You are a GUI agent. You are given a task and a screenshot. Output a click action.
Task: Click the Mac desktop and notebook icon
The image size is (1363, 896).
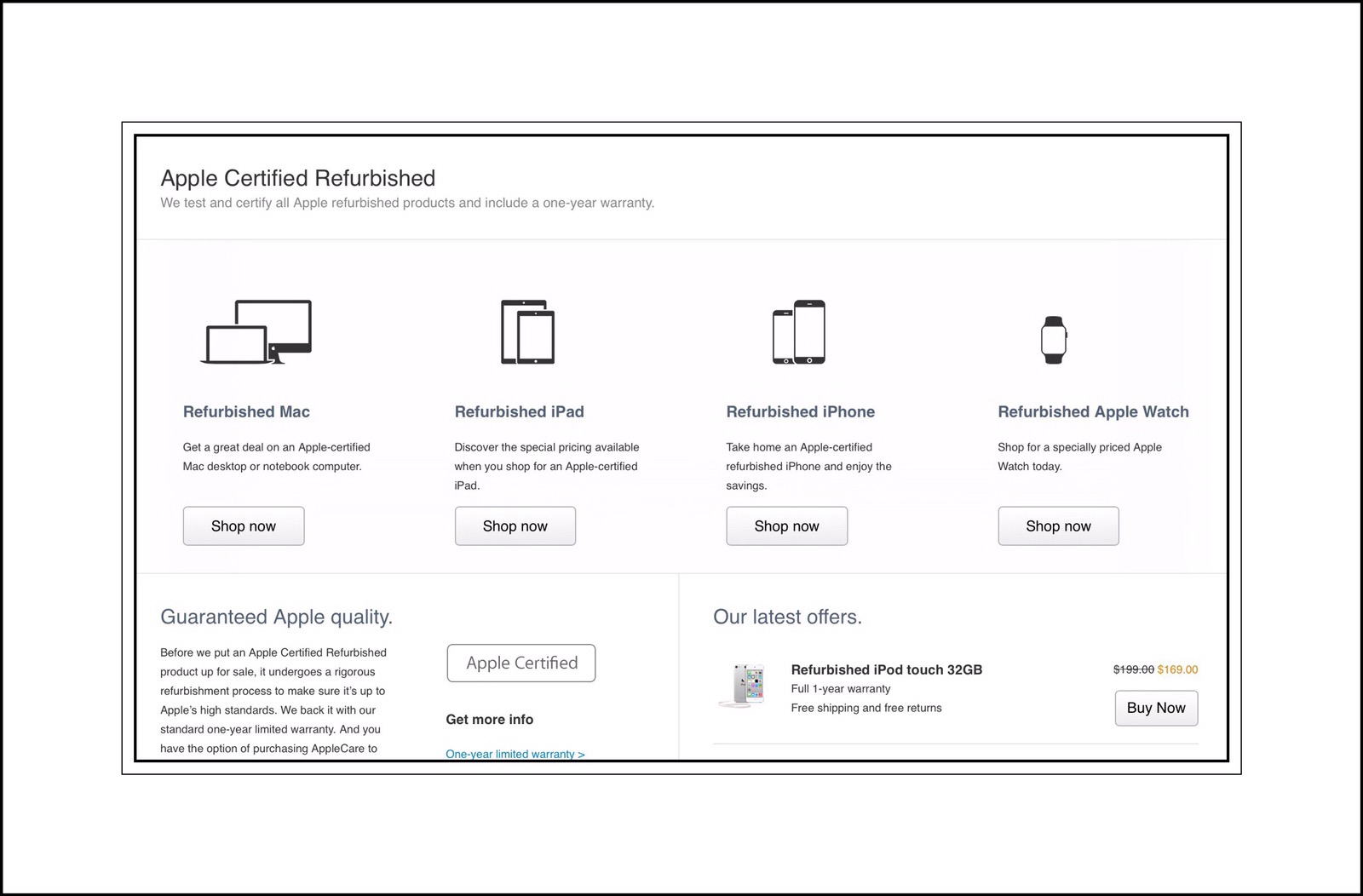[x=256, y=332]
